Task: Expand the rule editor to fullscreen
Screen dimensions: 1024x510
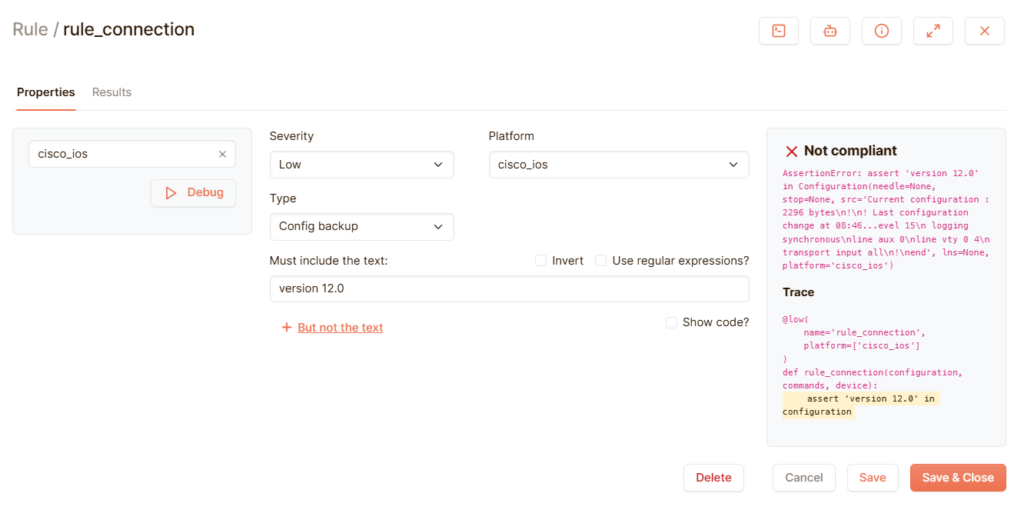Action: (933, 31)
